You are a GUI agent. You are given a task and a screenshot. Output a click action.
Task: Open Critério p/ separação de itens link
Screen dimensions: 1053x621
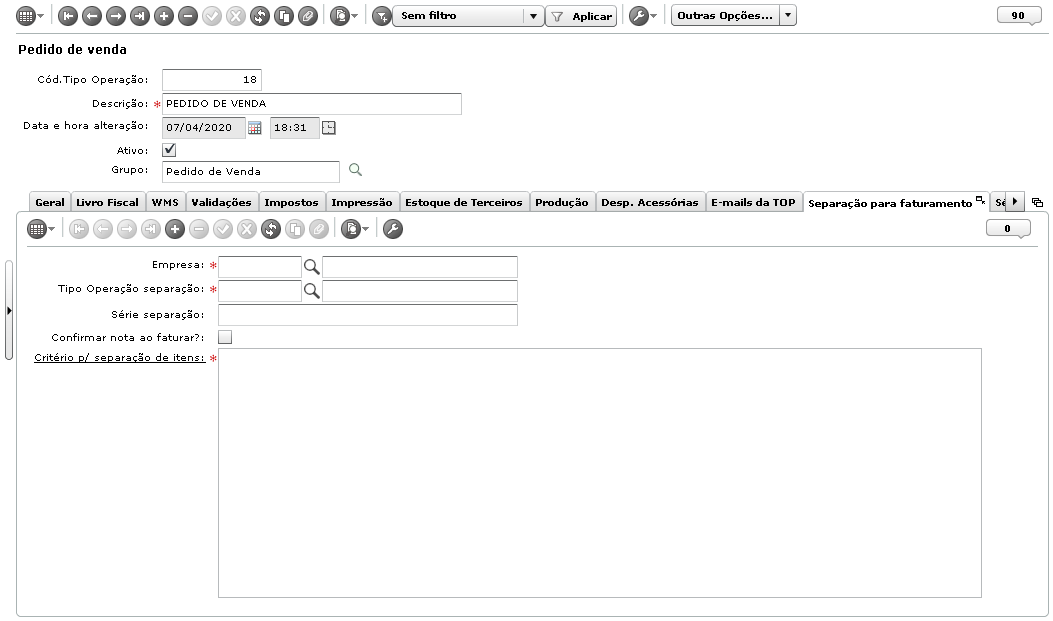point(120,358)
